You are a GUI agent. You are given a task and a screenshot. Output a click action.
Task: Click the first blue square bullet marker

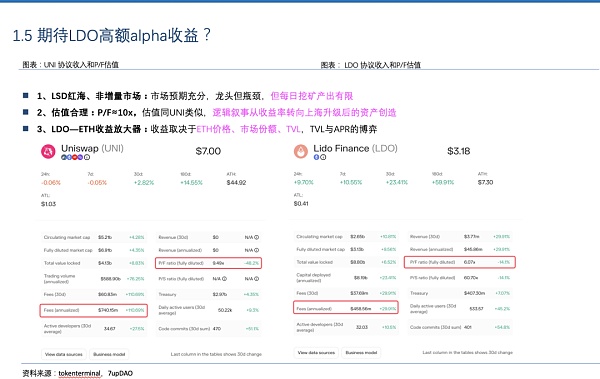(x=26, y=96)
